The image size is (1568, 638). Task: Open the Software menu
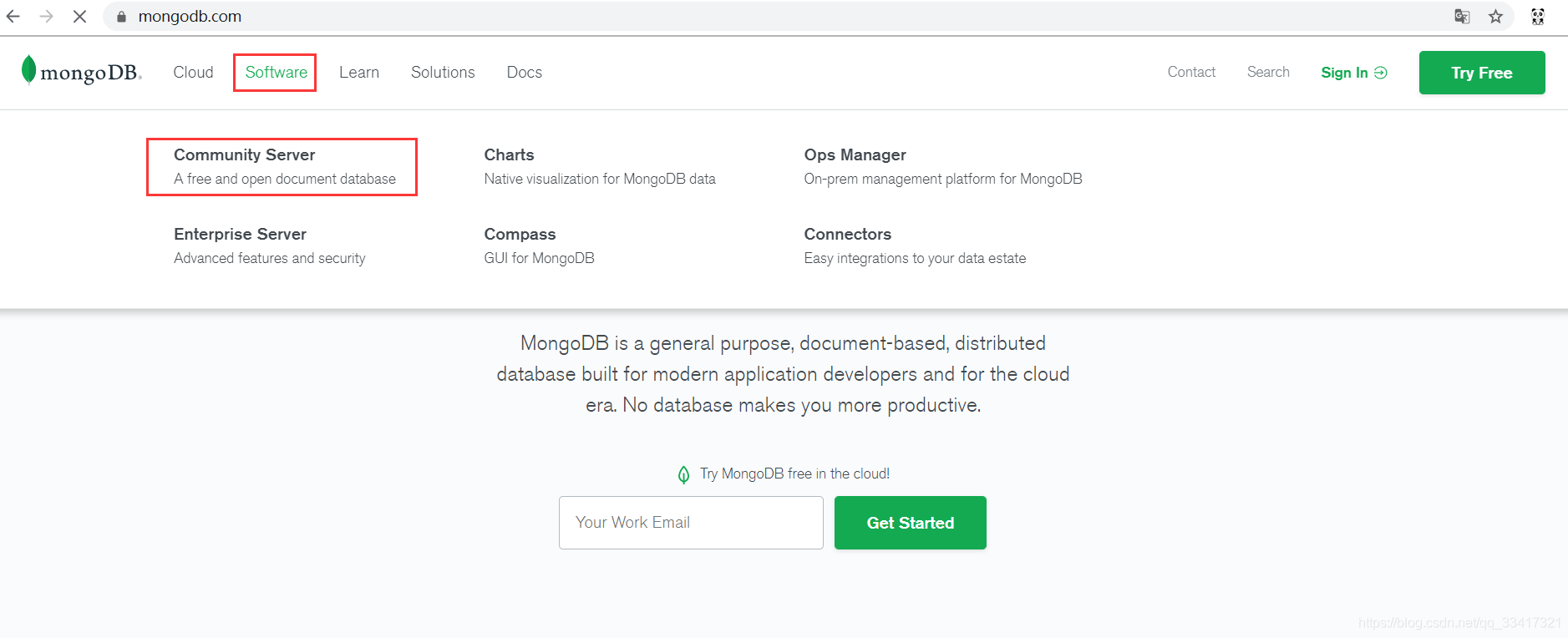[276, 73]
